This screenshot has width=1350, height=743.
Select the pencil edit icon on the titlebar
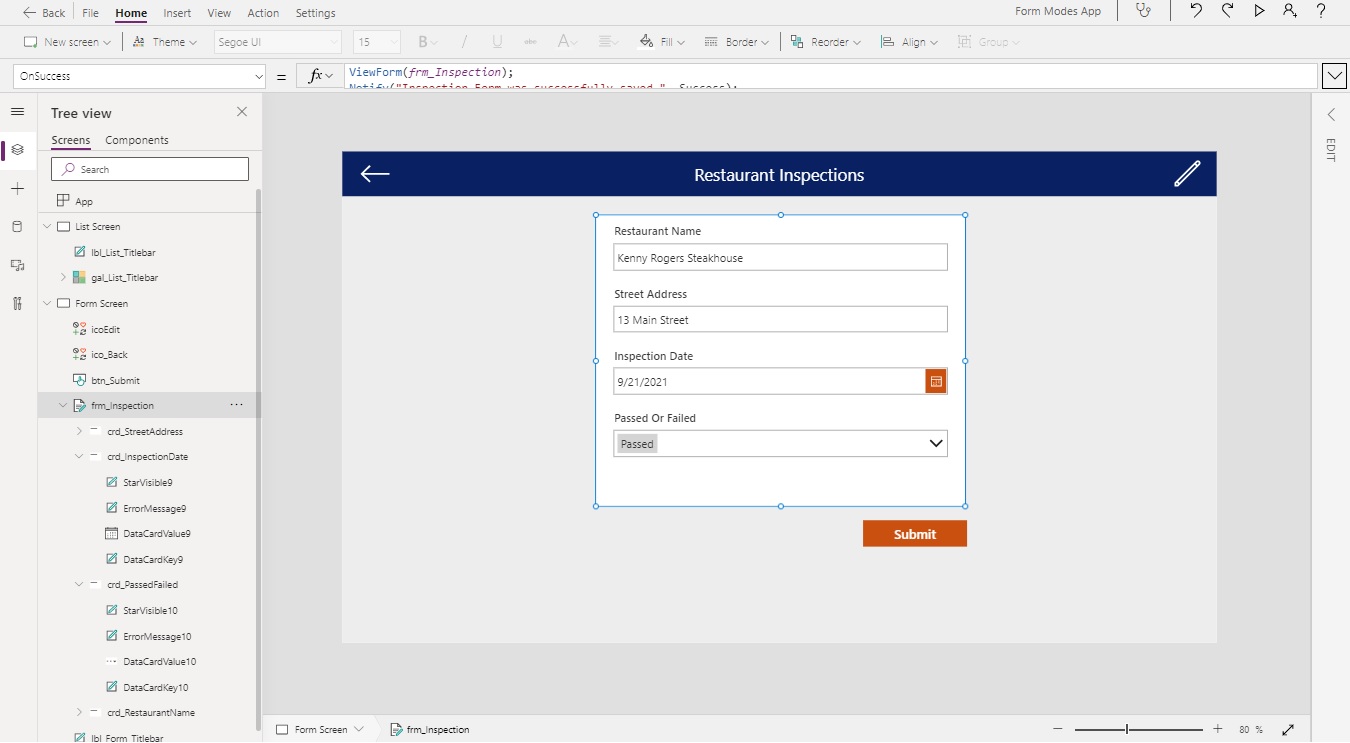[1187, 173]
